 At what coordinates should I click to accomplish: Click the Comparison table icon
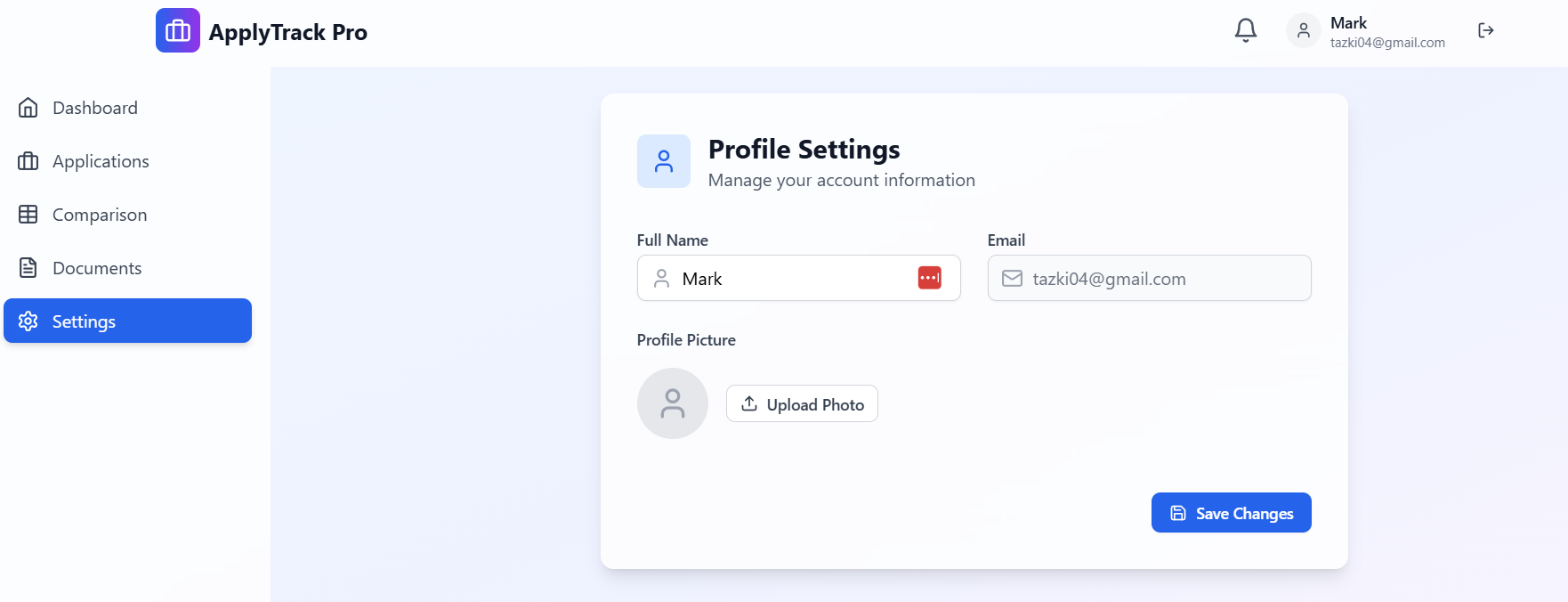pos(28,215)
